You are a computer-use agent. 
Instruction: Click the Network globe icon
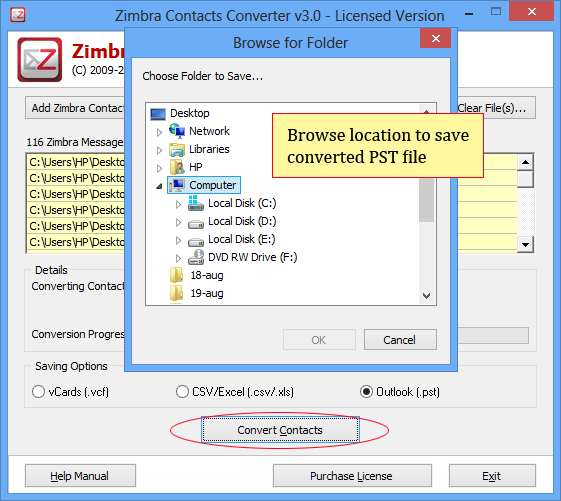(177, 131)
